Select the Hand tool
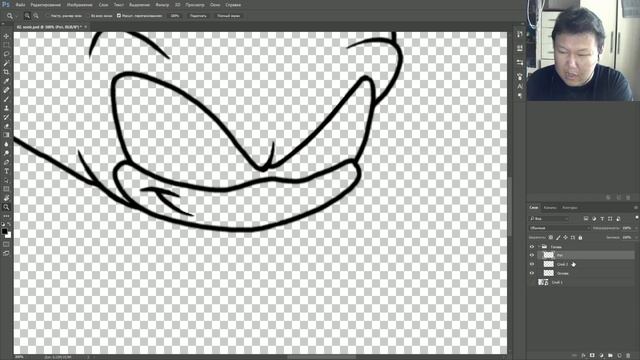 [x=6, y=198]
